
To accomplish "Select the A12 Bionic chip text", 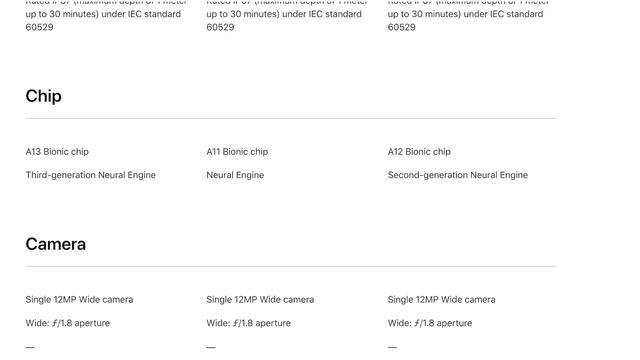I will click(419, 151).
